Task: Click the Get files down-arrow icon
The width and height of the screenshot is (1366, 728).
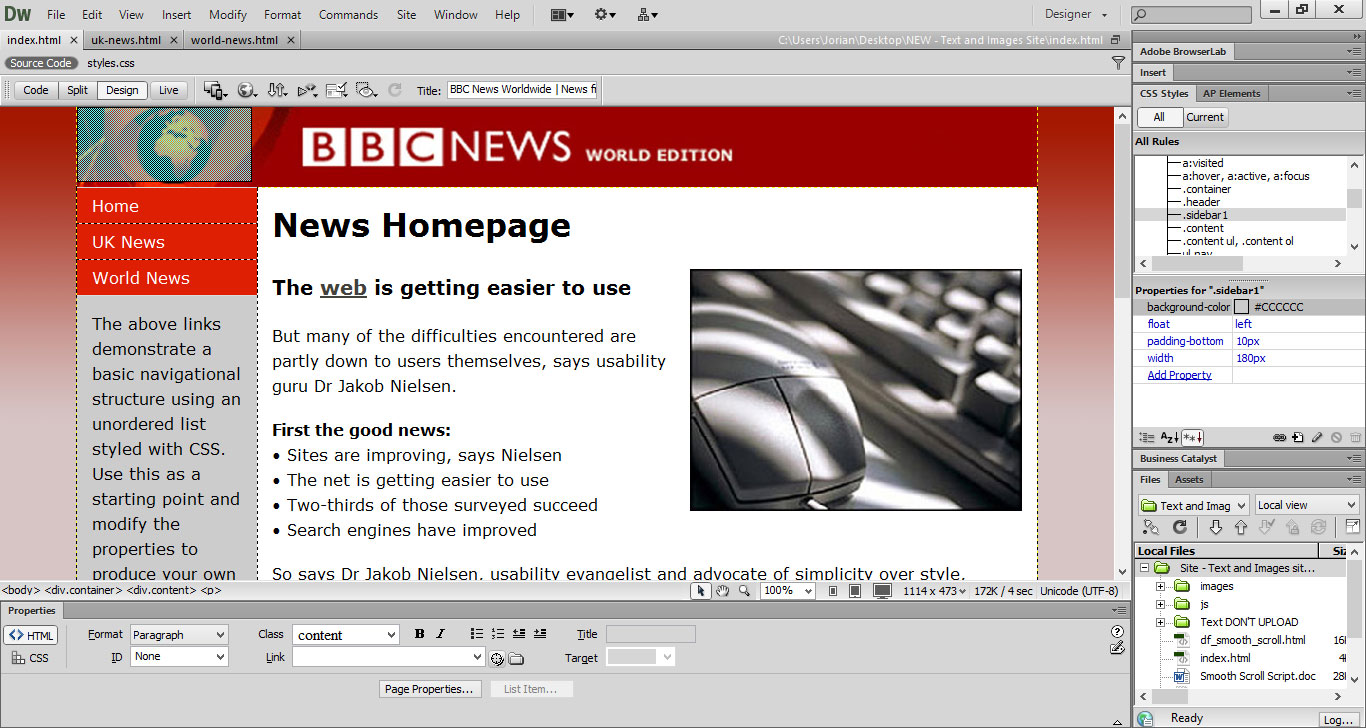Action: (1216, 527)
